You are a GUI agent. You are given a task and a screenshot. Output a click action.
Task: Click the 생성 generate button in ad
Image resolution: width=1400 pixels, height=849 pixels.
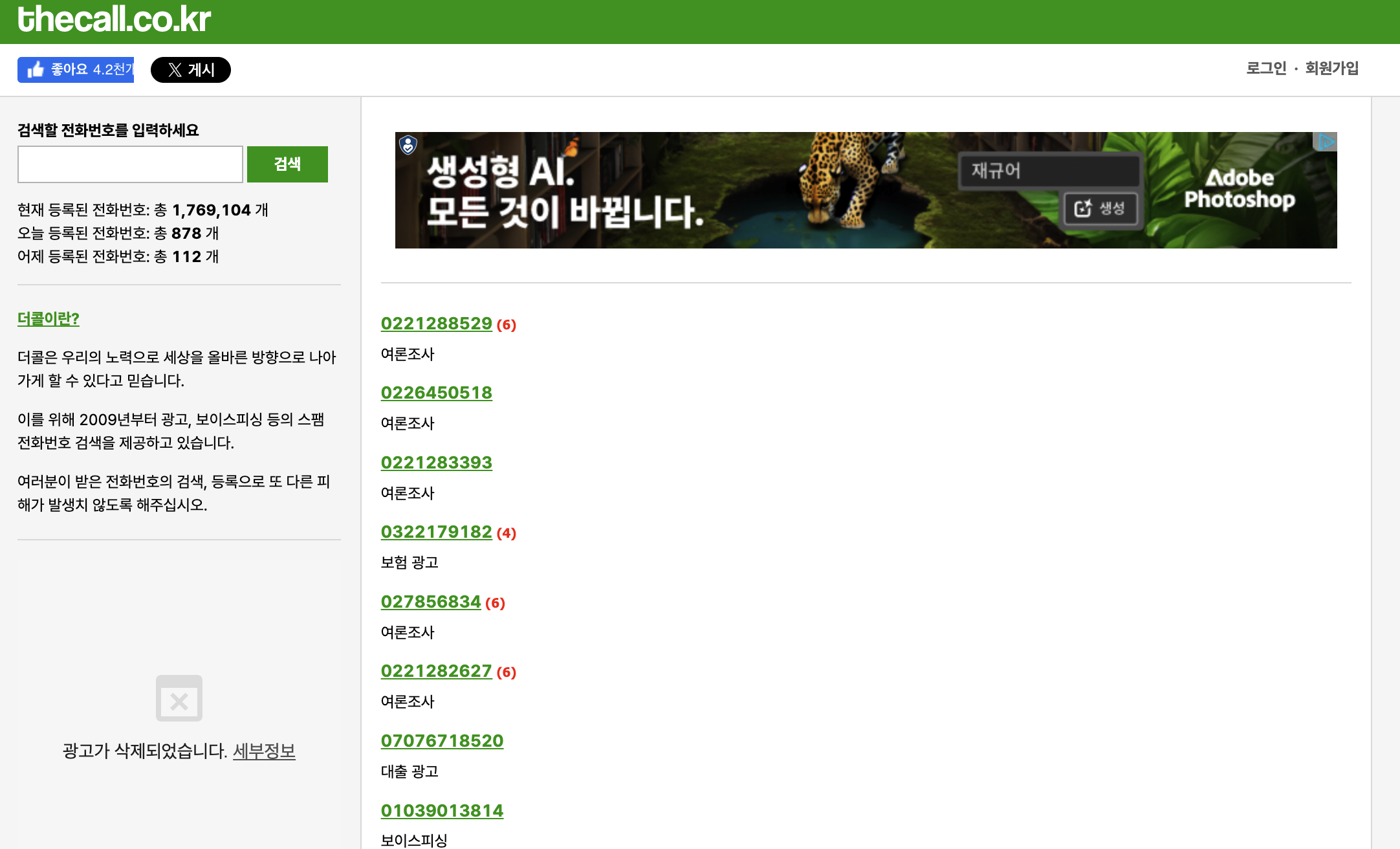[1100, 208]
